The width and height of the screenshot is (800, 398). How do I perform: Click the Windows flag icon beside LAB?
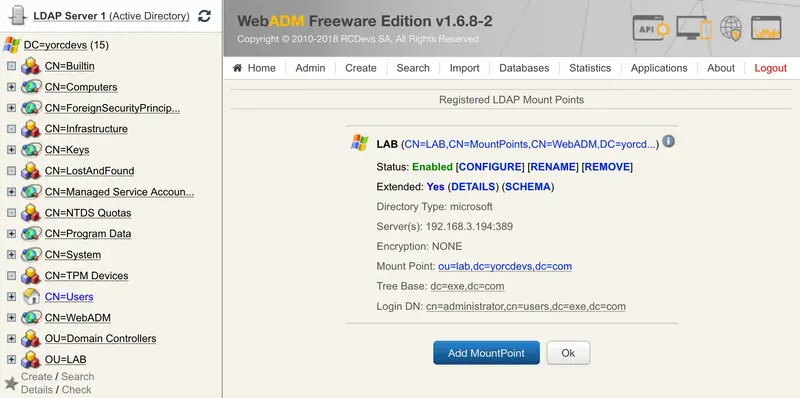tap(360, 143)
